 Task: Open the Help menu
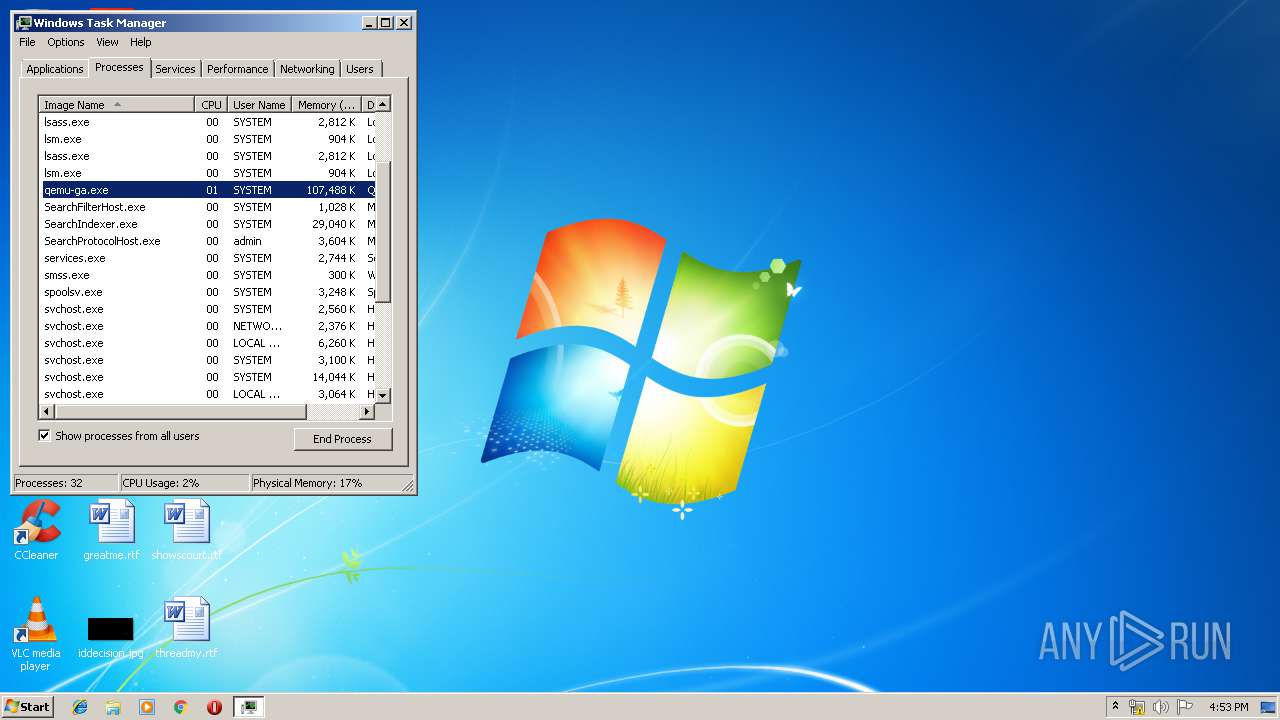coord(141,42)
